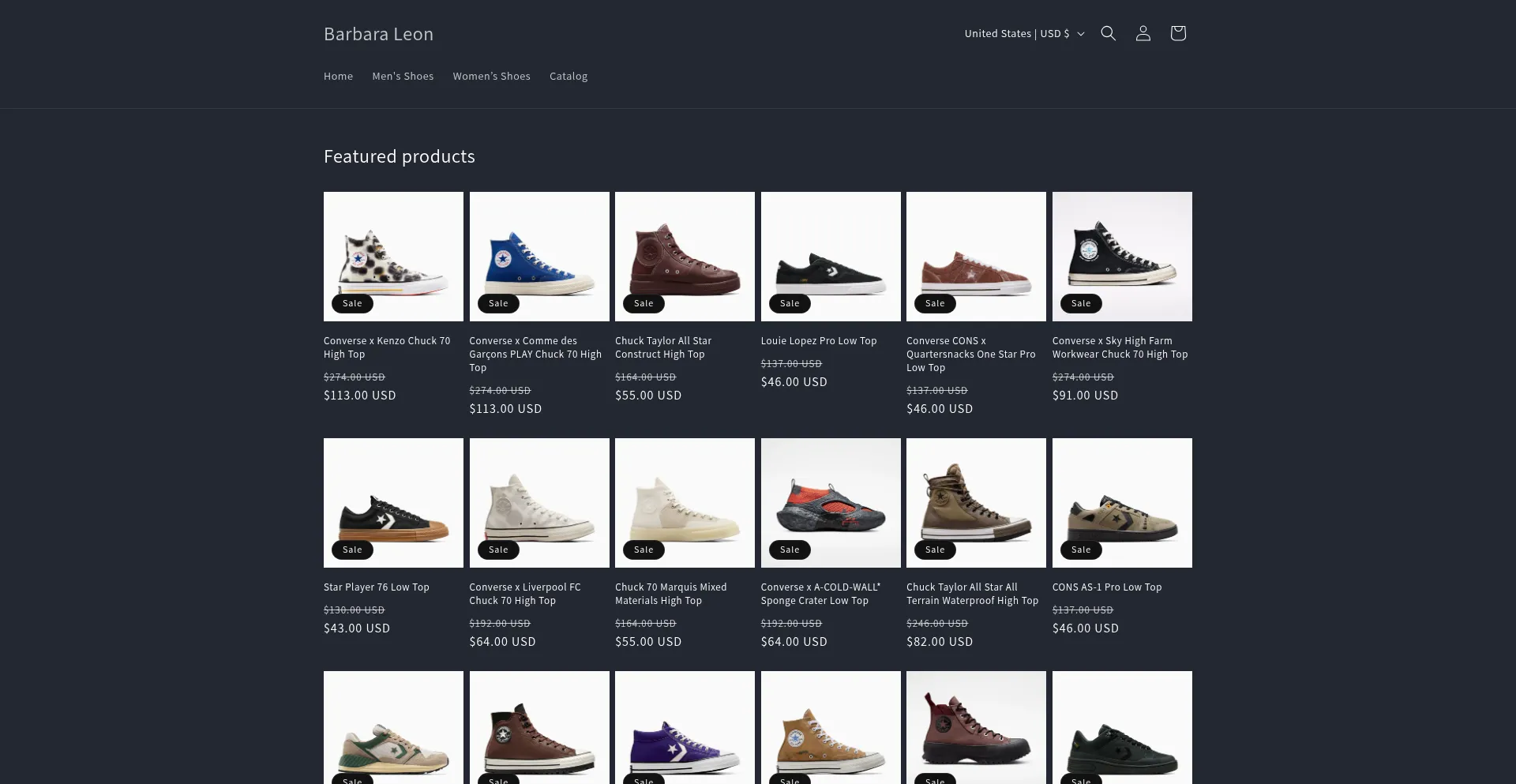
Task: Click the green and beige sneaker image
Action: pos(393,728)
